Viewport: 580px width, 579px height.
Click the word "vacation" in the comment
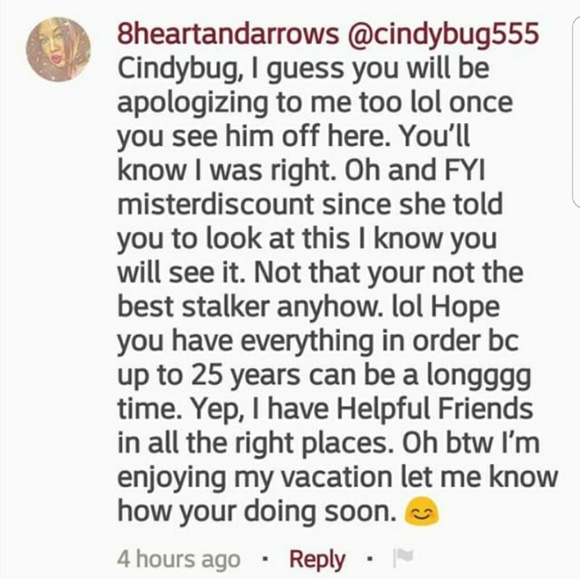(x=337, y=477)
